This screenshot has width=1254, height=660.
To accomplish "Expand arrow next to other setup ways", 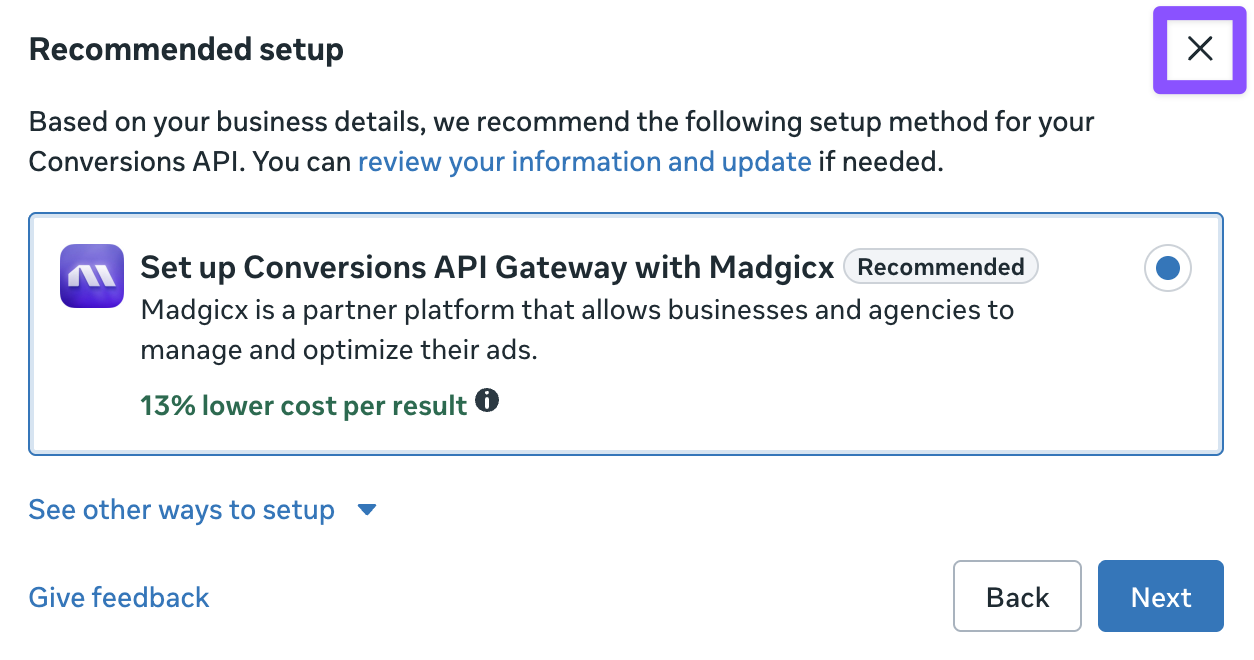I will pyautogui.click(x=367, y=510).
